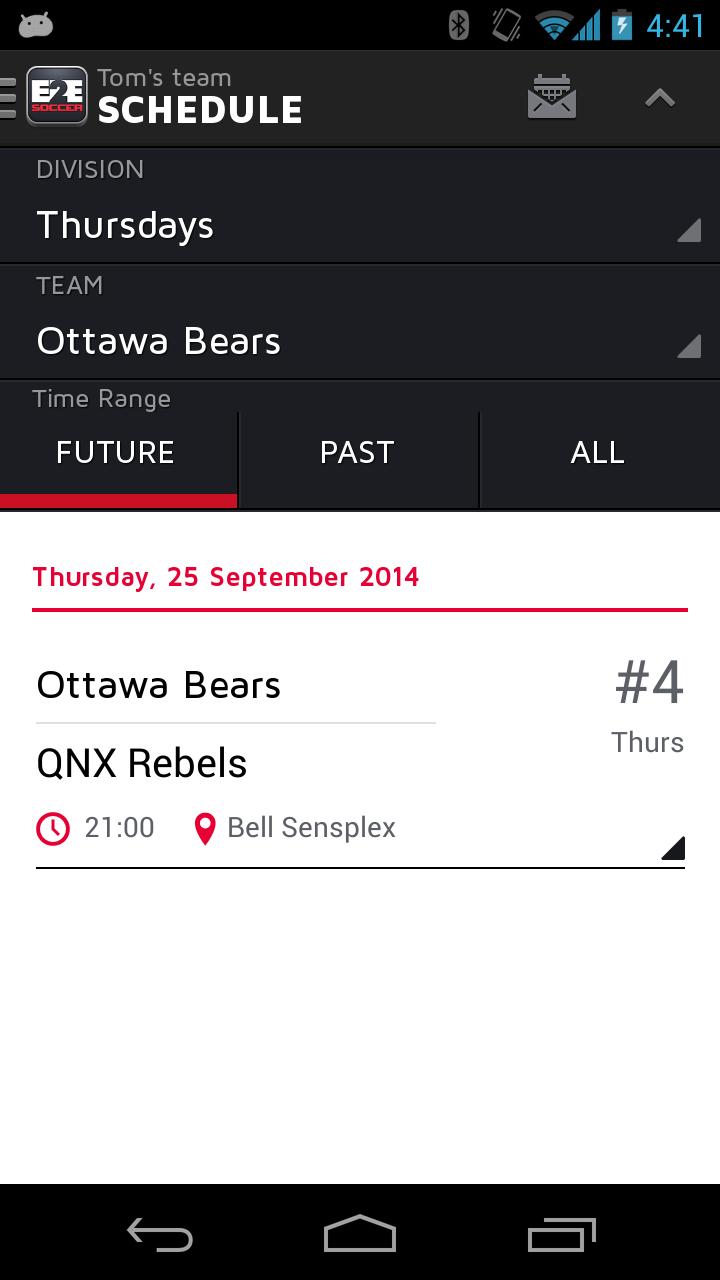Tap the E2E Soccer app logo
Screen dimensions: 720x1280
point(56,96)
